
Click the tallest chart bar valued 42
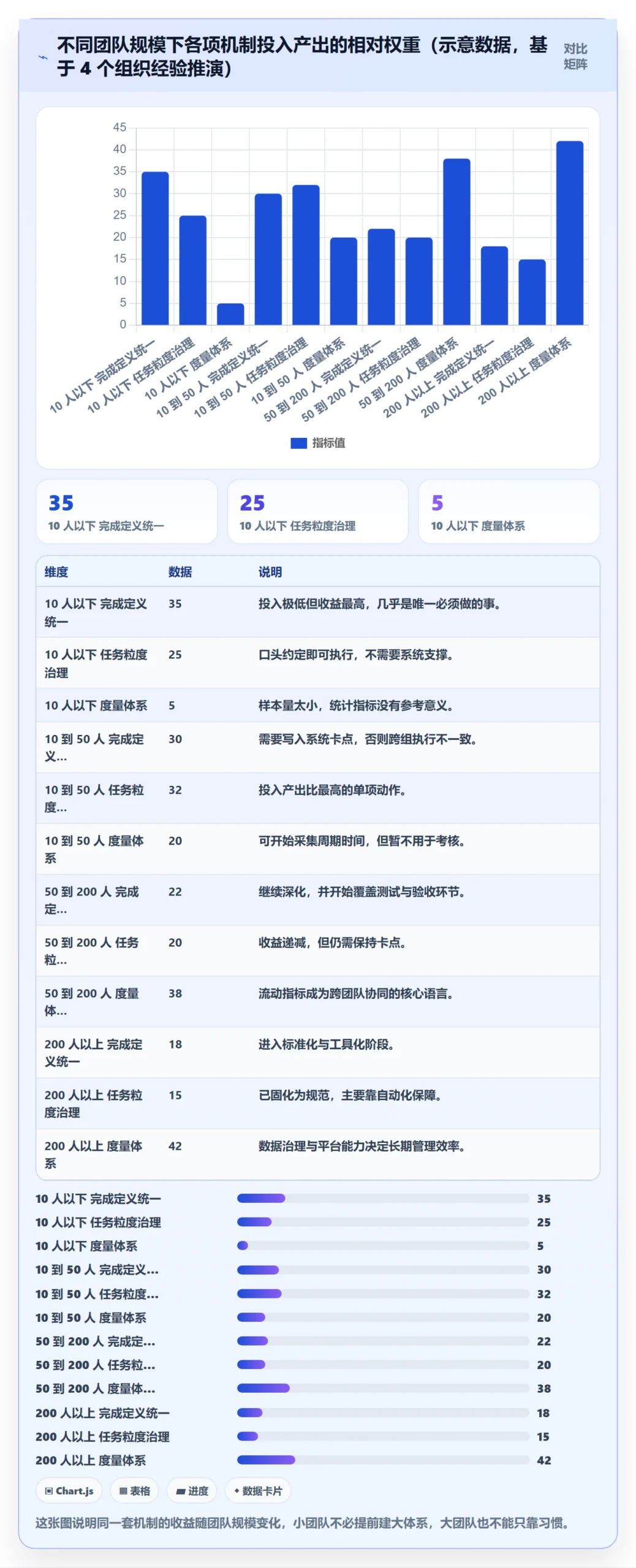[569, 233]
